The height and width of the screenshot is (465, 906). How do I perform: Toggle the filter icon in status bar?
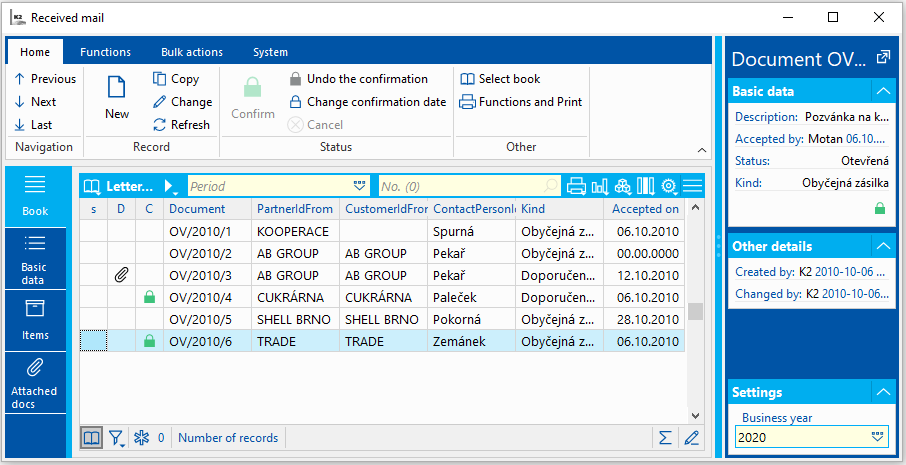coord(117,437)
